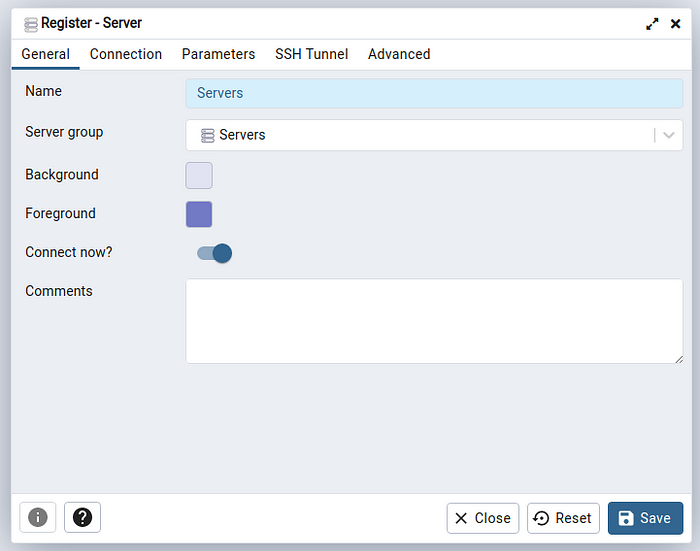Click the Server group label

[x=64, y=132]
